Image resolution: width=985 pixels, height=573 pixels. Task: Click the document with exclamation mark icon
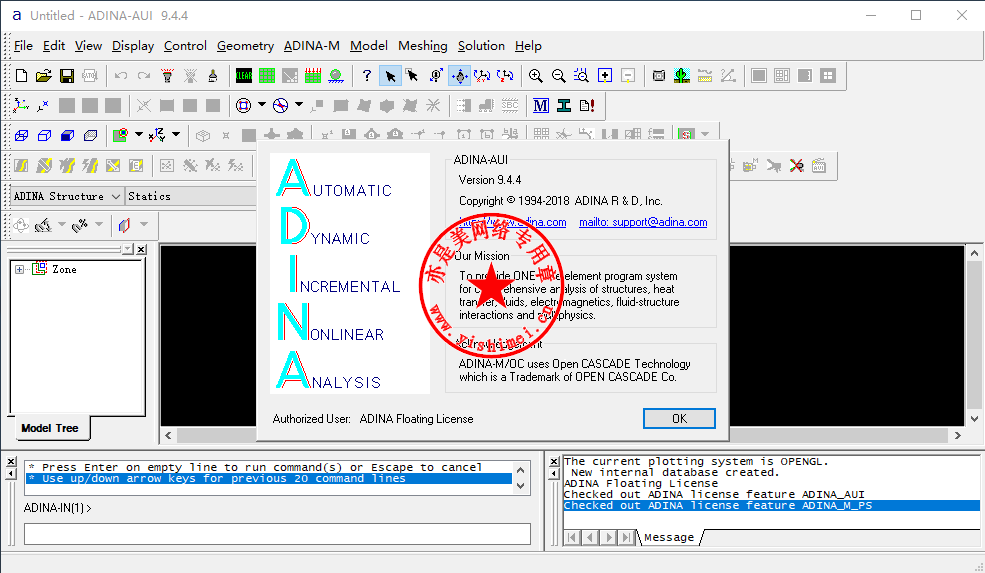[x=587, y=106]
